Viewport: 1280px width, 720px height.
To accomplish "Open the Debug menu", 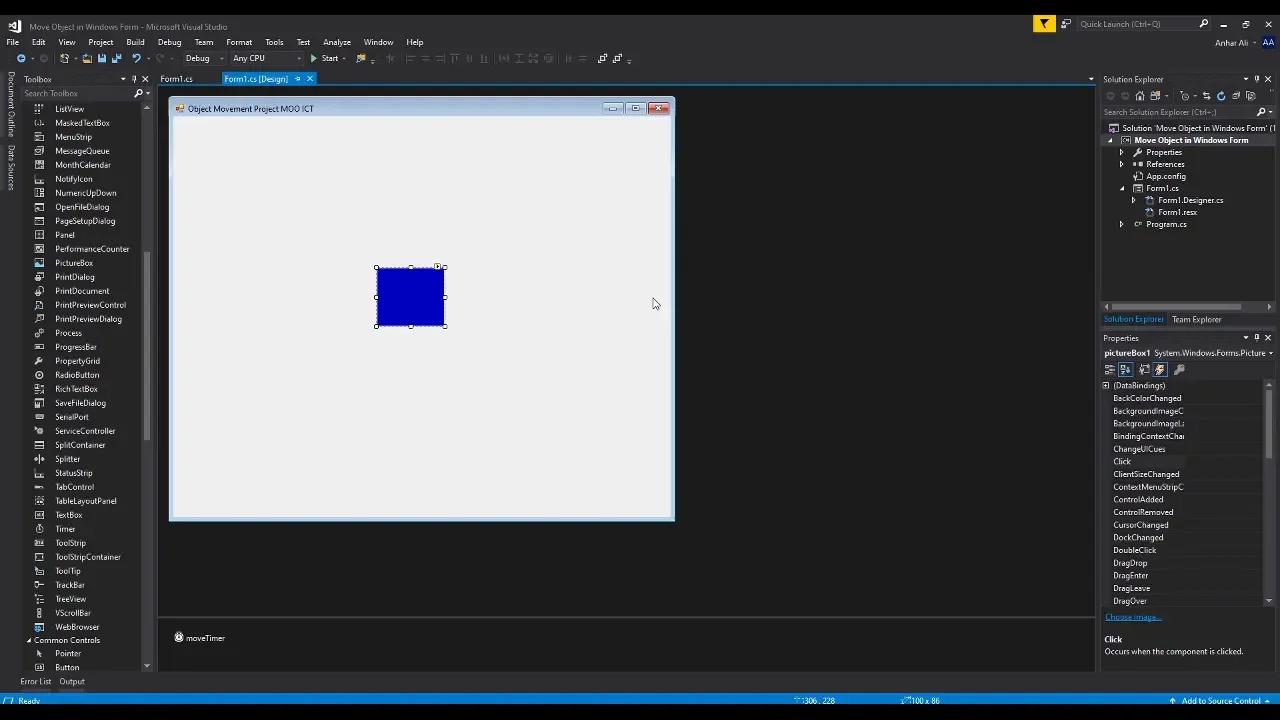I will pos(169,42).
